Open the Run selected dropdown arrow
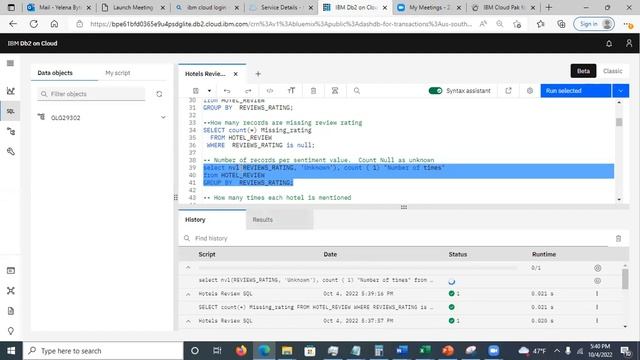The height and width of the screenshot is (360, 640). [x=620, y=91]
